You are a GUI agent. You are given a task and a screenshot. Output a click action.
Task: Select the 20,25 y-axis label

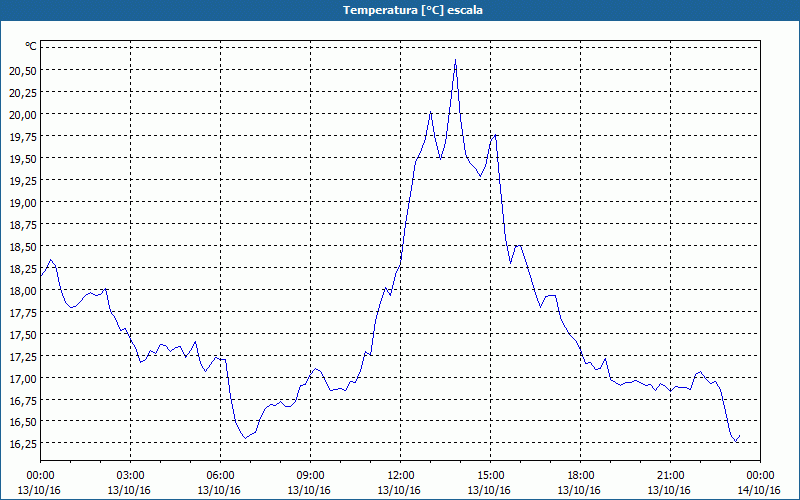[x=23, y=92]
